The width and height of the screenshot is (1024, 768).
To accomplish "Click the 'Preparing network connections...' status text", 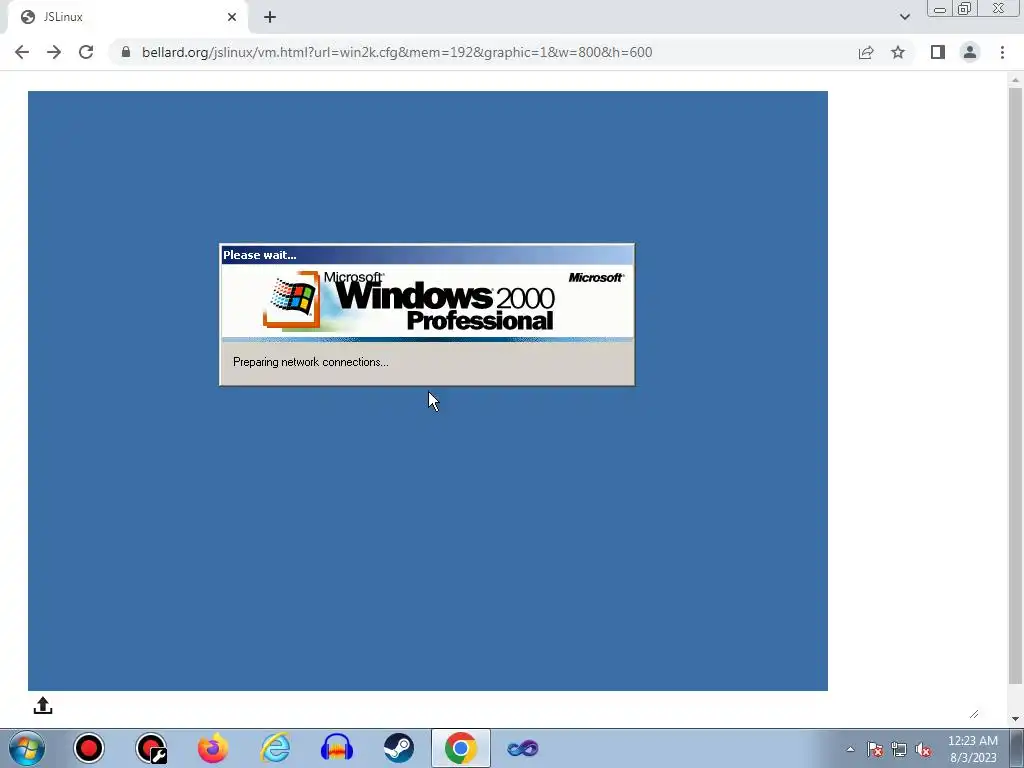I will tap(311, 362).
